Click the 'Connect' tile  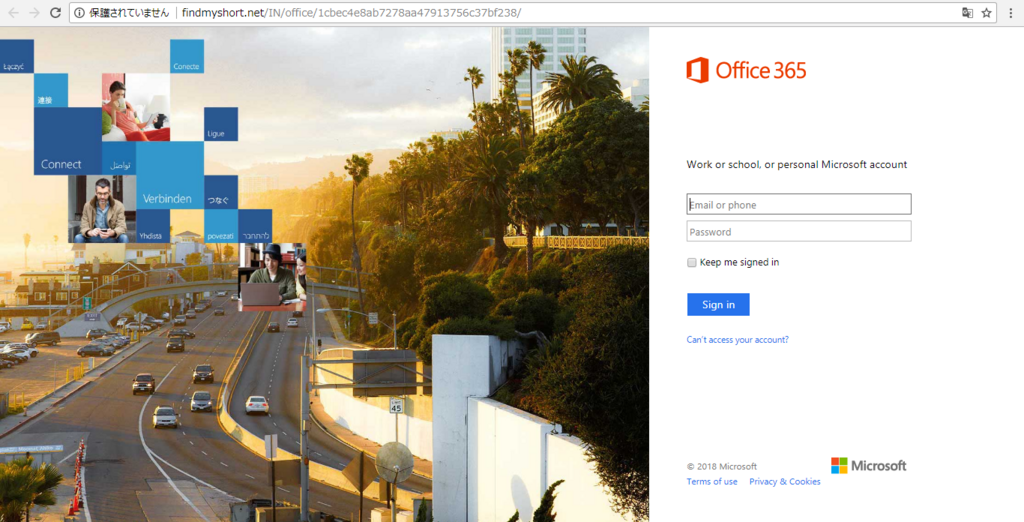(x=68, y=141)
